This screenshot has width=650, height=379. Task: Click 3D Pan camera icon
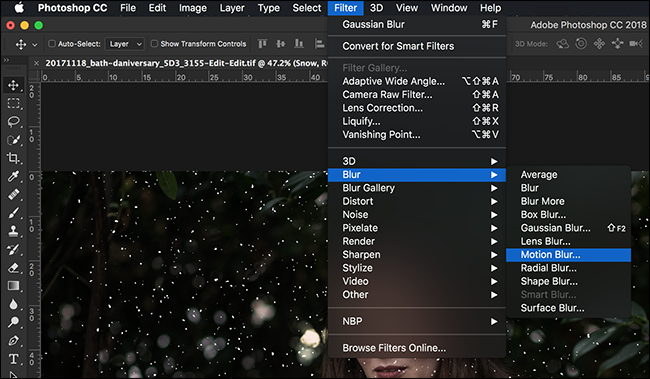point(599,44)
